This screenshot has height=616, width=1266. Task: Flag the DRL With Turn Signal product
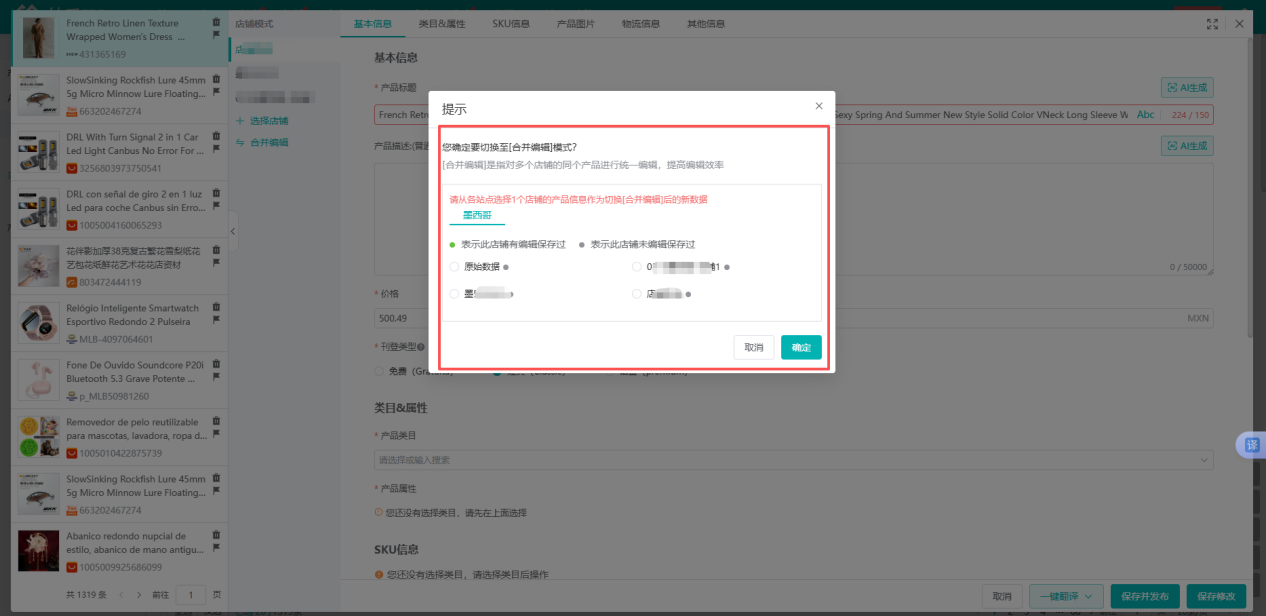point(216,148)
